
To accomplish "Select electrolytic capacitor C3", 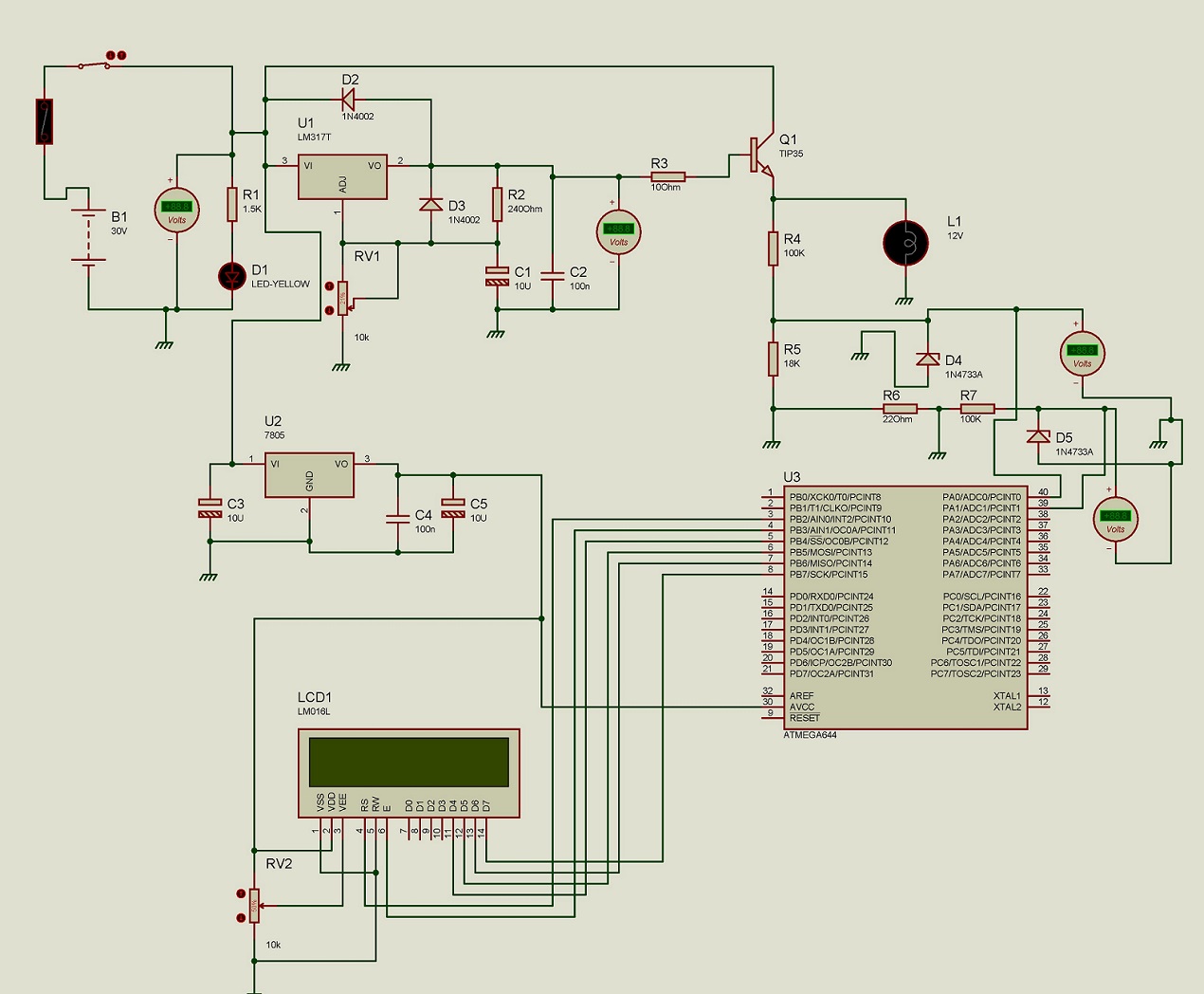I will click(x=210, y=508).
